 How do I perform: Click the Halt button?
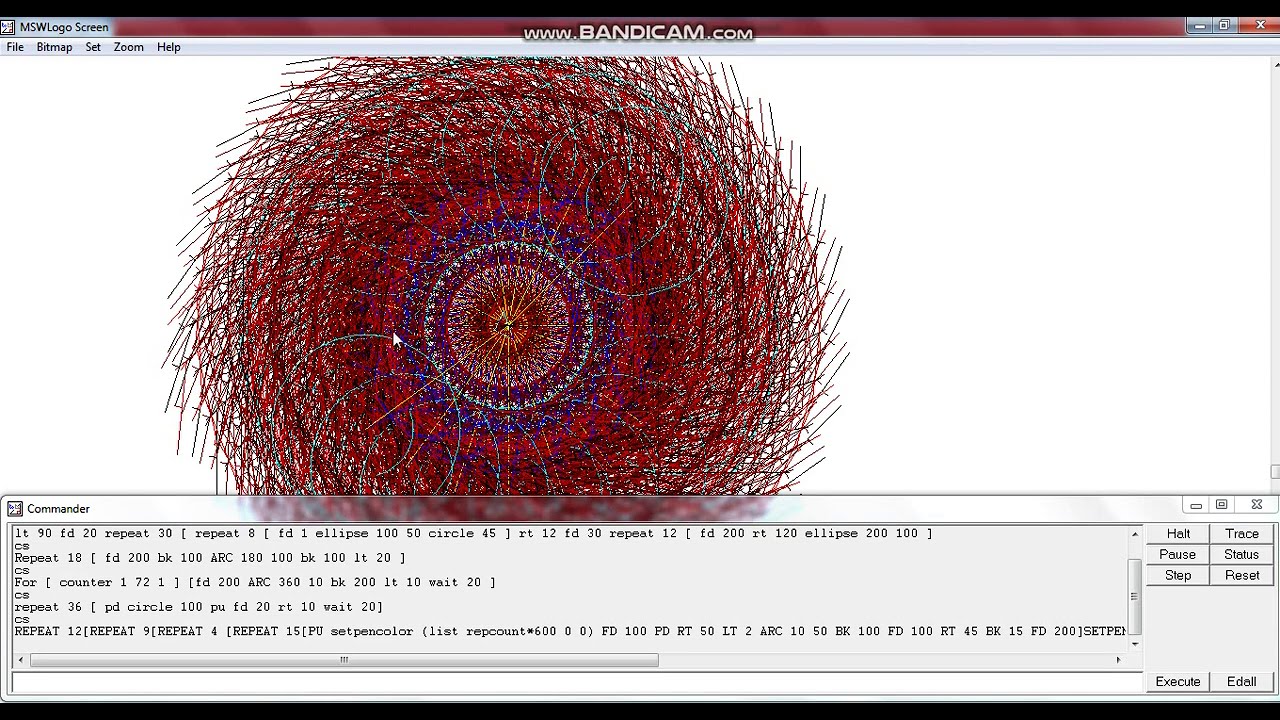click(1178, 534)
